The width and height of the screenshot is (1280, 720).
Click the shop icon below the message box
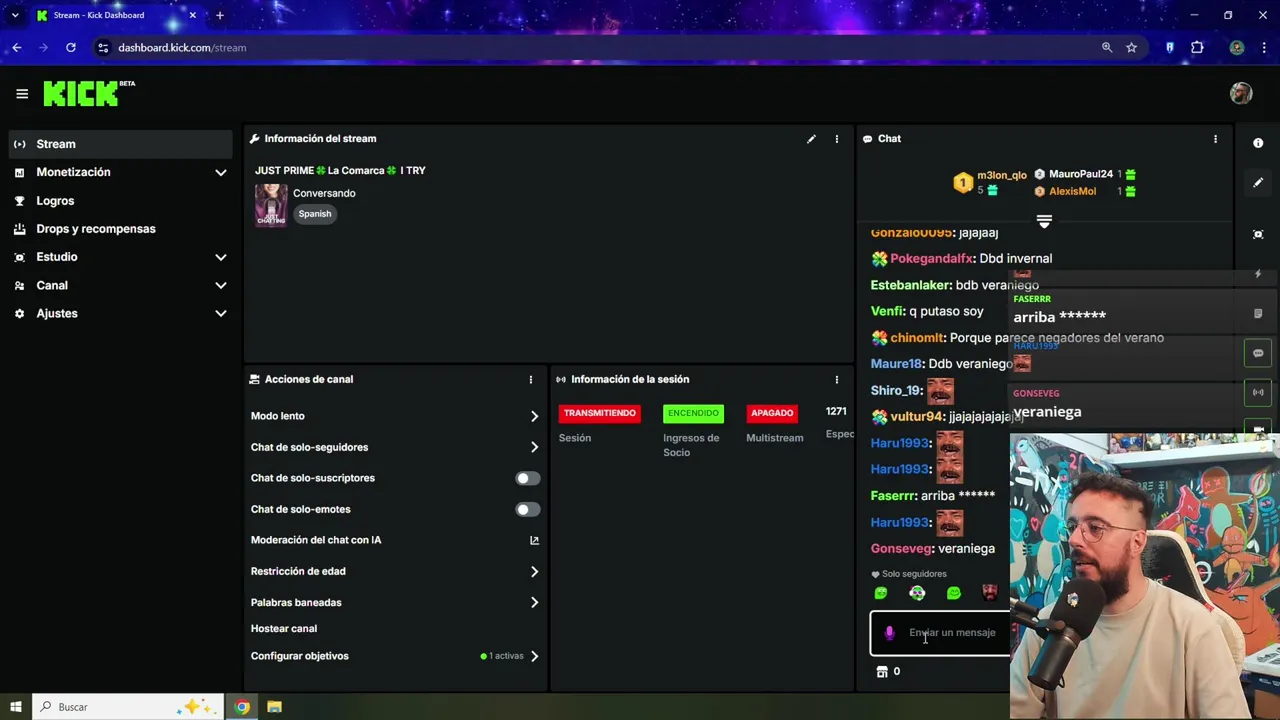(x=882, y=672)
